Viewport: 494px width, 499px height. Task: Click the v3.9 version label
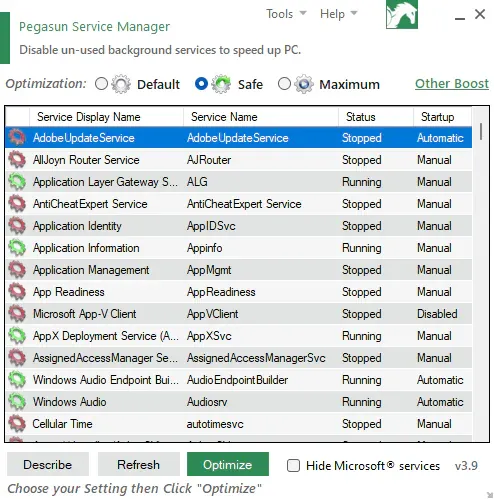point(466,465)
